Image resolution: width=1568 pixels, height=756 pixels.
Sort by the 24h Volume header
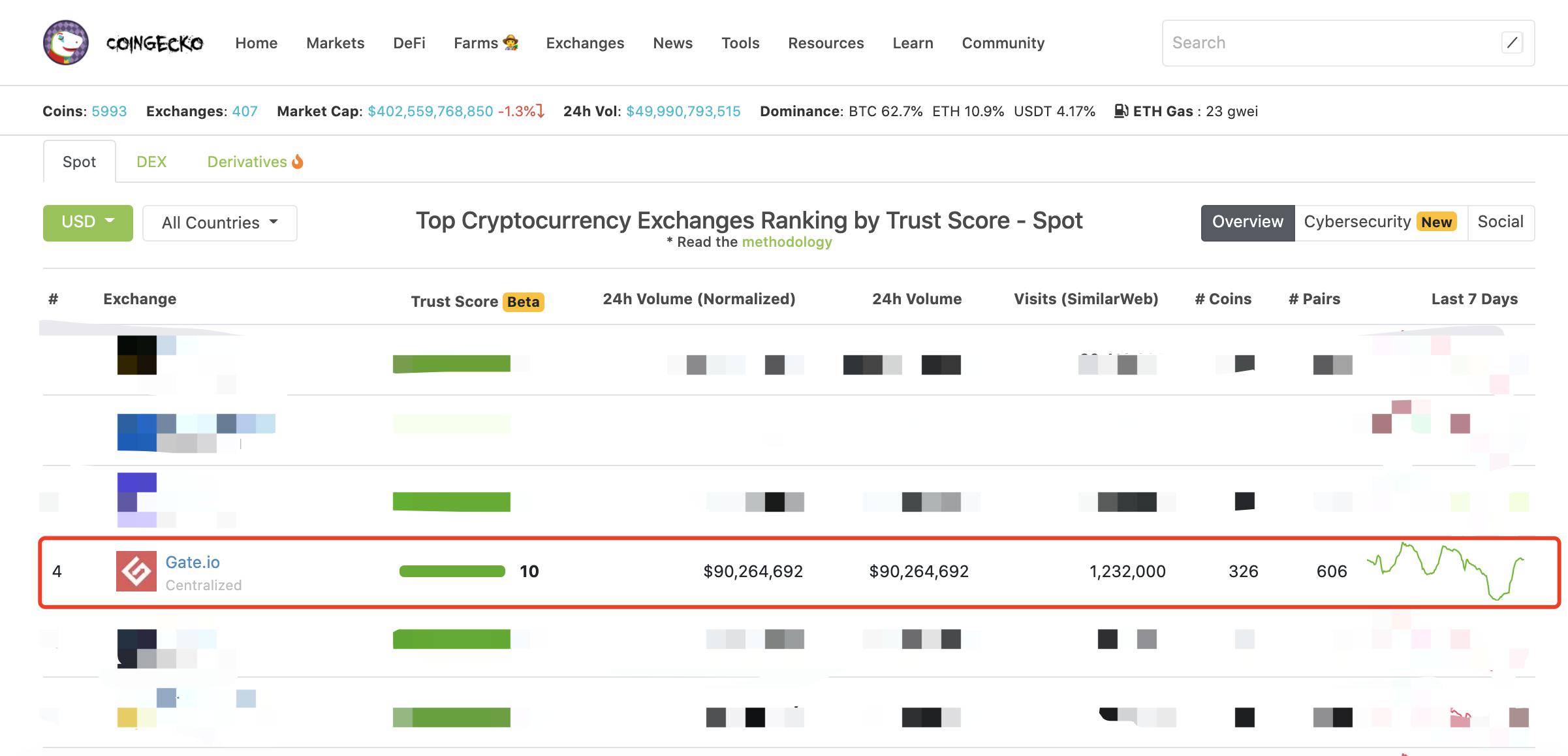[917, 299]
